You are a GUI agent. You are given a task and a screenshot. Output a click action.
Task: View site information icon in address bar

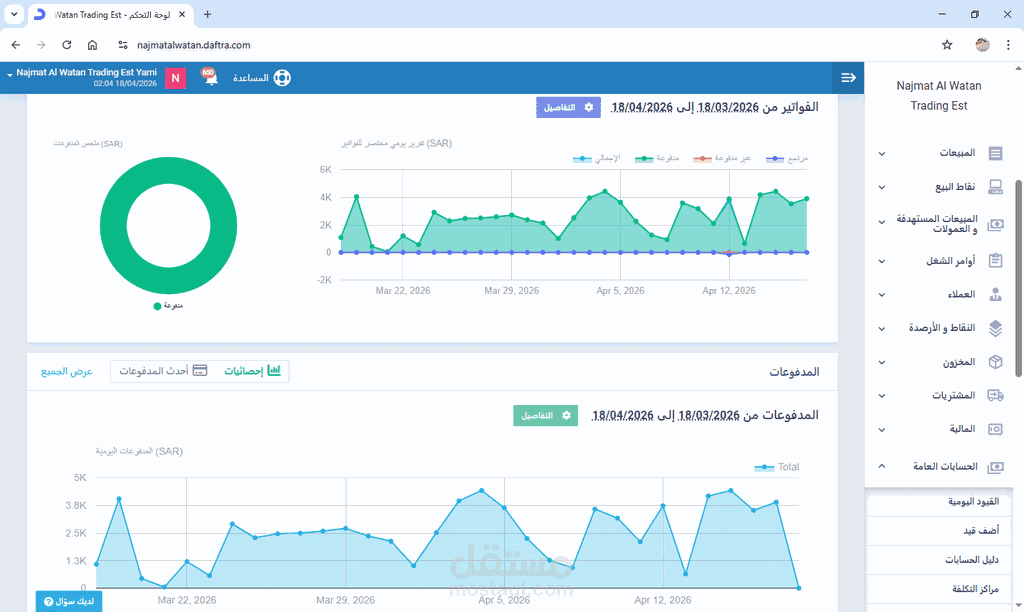[122, 45]
